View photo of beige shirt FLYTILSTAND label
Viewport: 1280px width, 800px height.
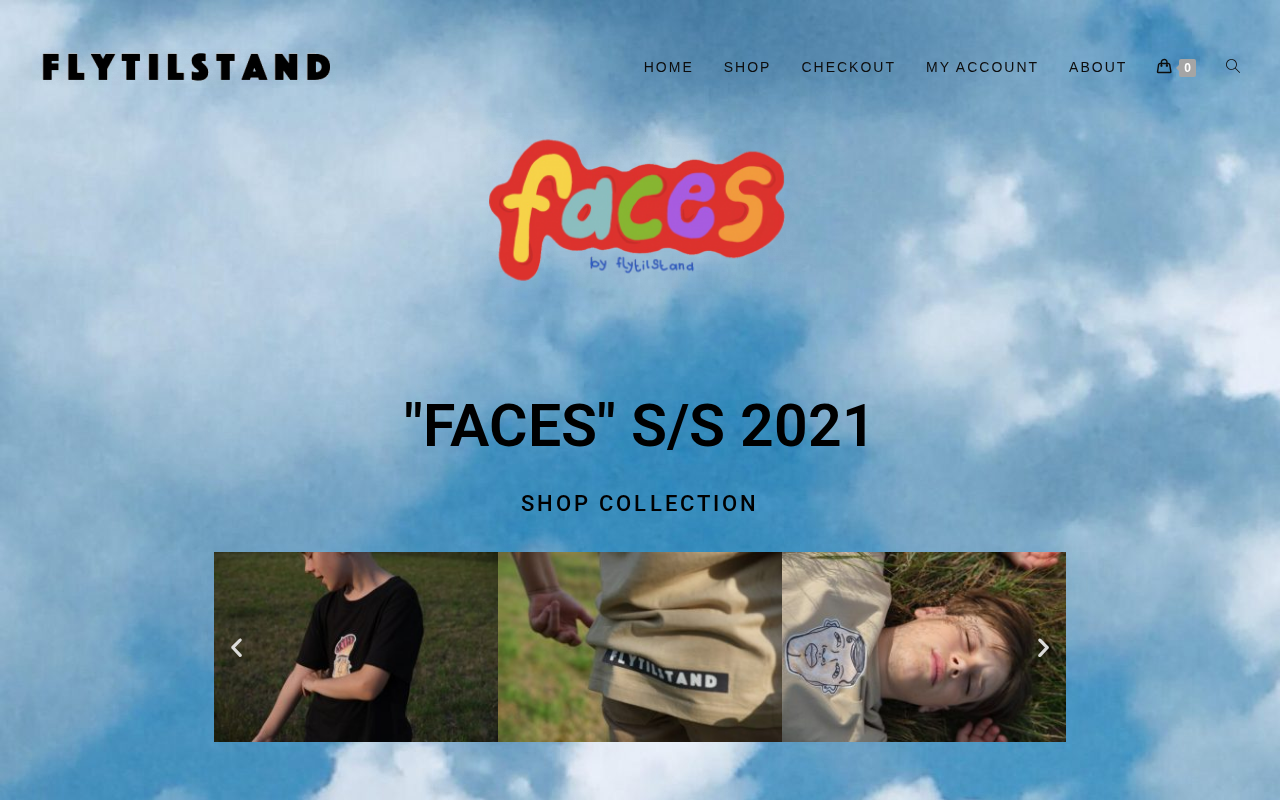640,647
